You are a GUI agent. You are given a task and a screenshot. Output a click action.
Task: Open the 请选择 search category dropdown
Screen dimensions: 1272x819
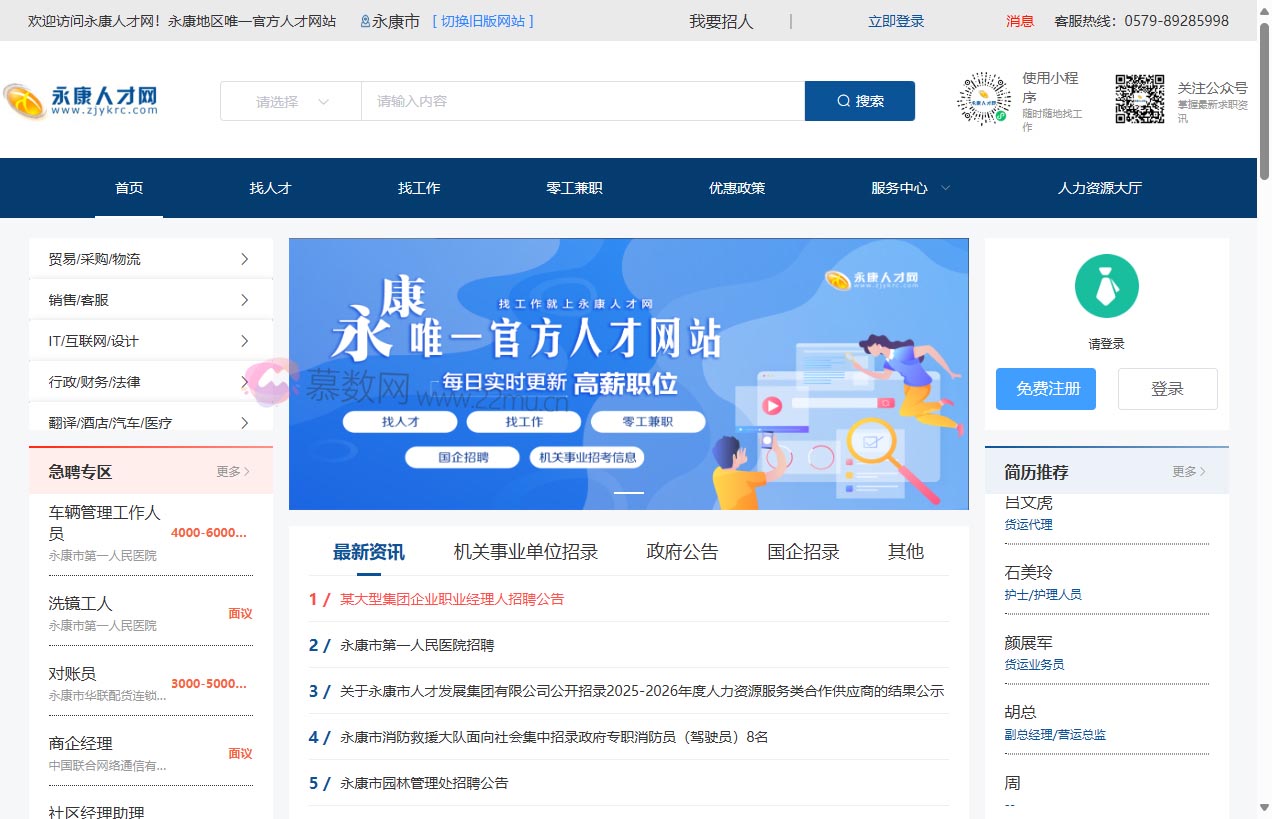click(289, 101)
